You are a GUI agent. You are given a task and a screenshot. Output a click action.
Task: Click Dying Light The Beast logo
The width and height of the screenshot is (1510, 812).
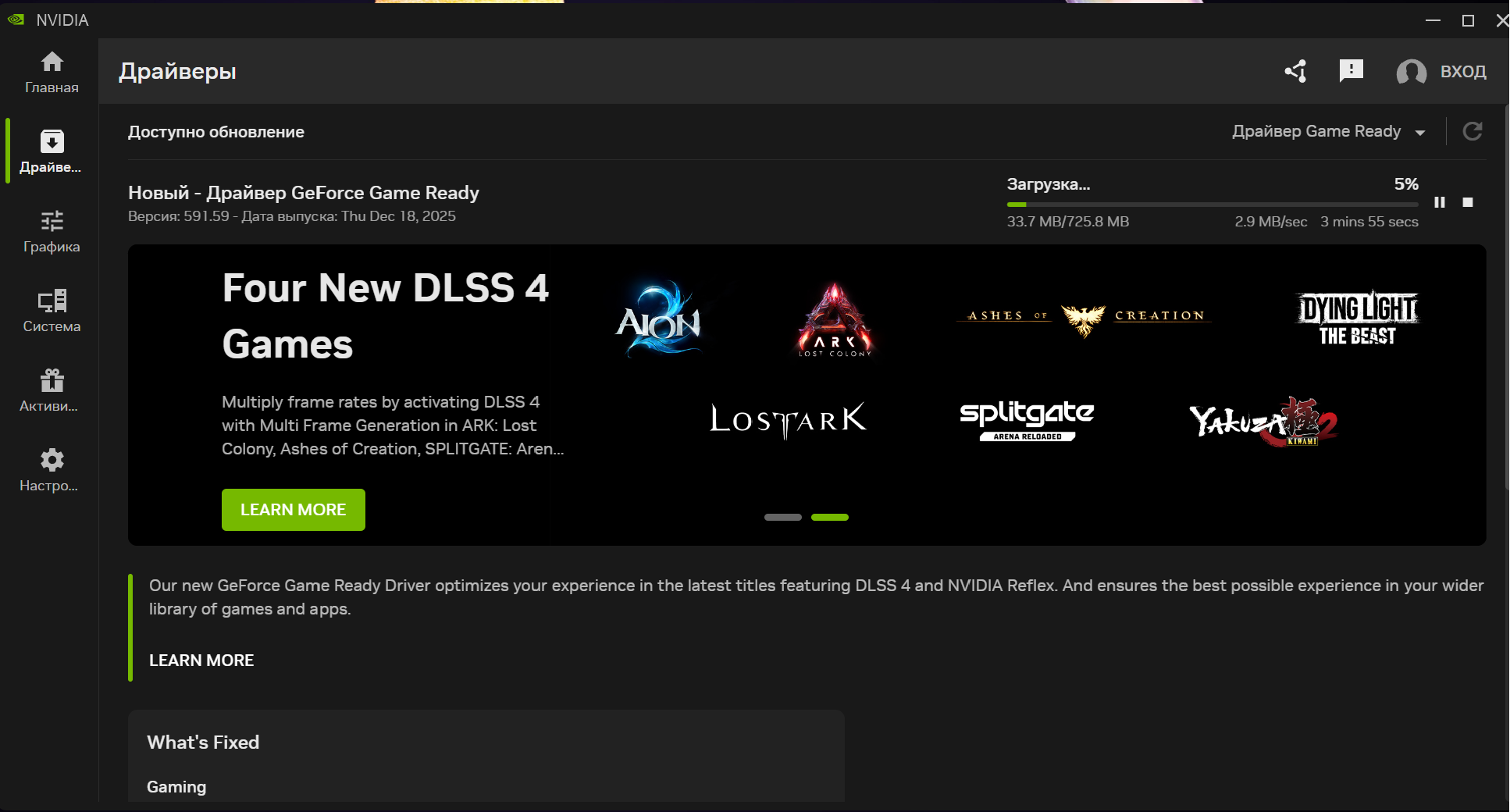tap(1358, 319)
